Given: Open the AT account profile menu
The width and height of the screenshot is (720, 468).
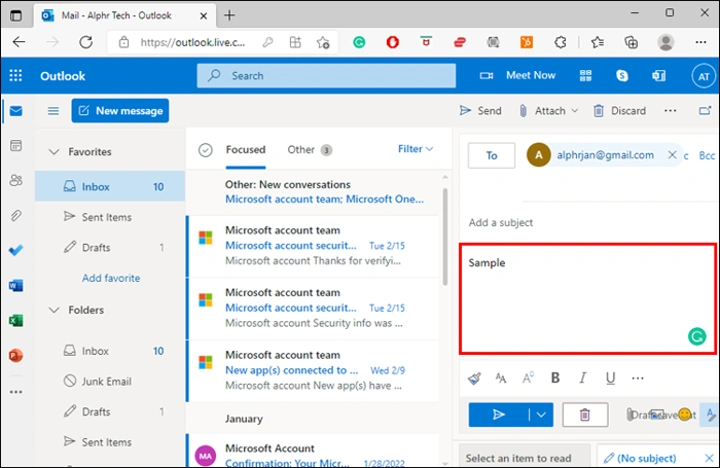Looking at the screenshot, I should click(x=703, y=76).
